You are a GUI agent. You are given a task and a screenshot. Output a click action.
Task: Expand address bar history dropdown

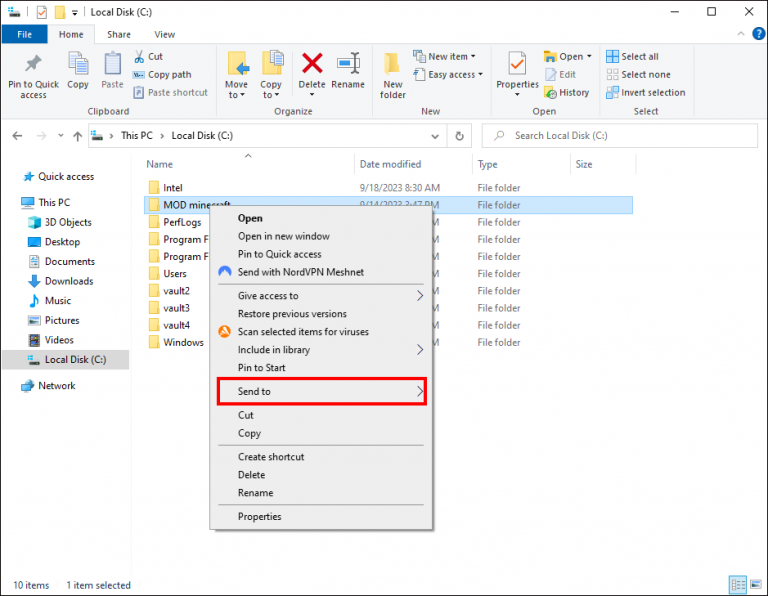click(435, 136)
